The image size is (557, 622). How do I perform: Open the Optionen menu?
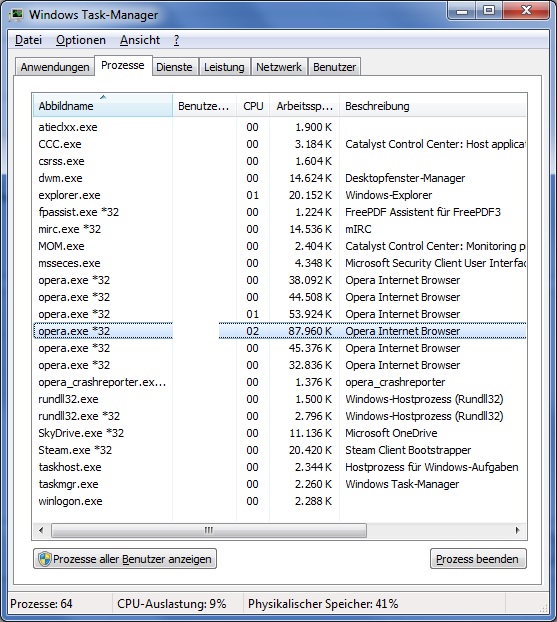click(x=81, y=40)
